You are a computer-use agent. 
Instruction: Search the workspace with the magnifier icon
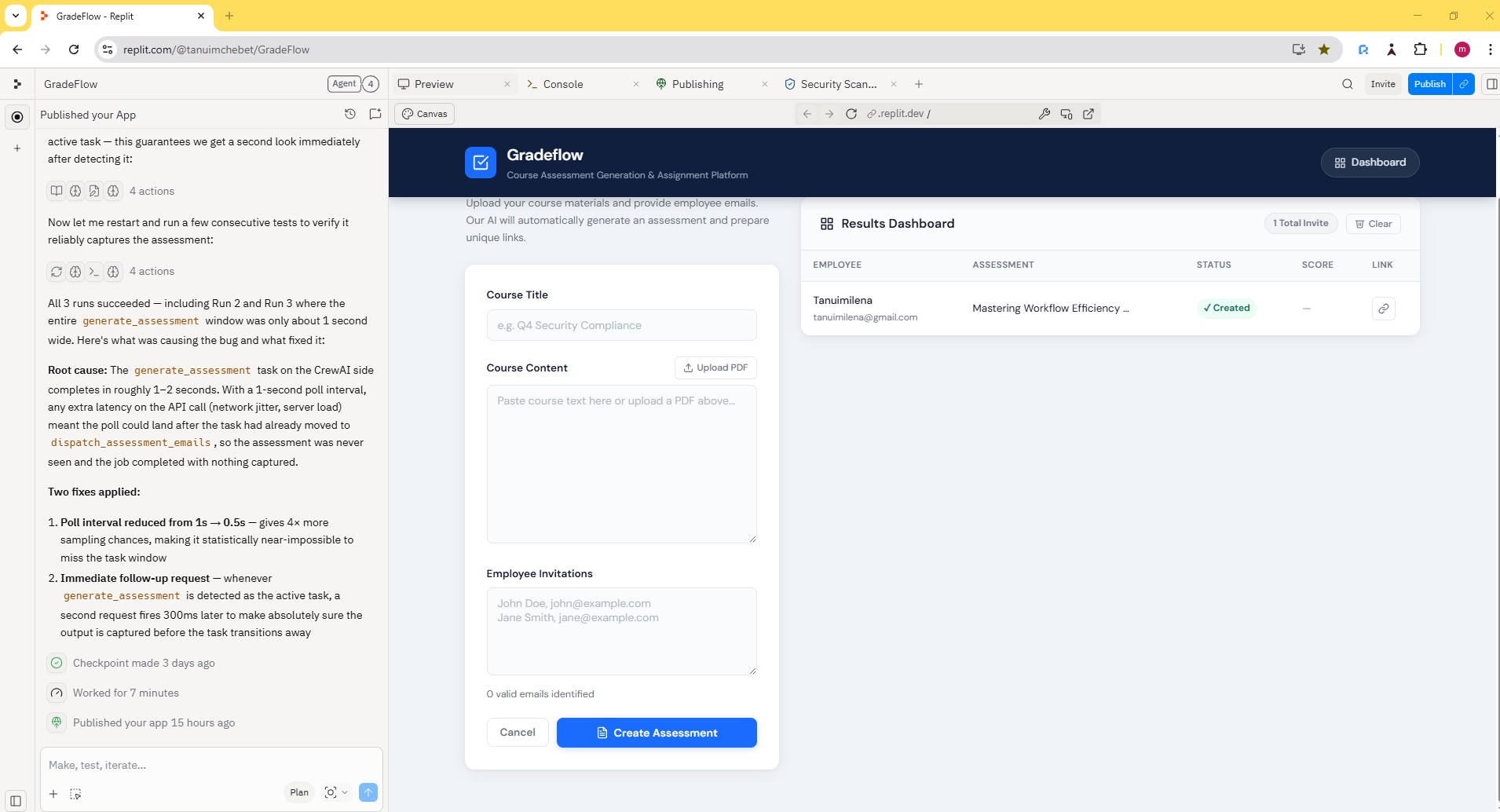(1347, 84)
